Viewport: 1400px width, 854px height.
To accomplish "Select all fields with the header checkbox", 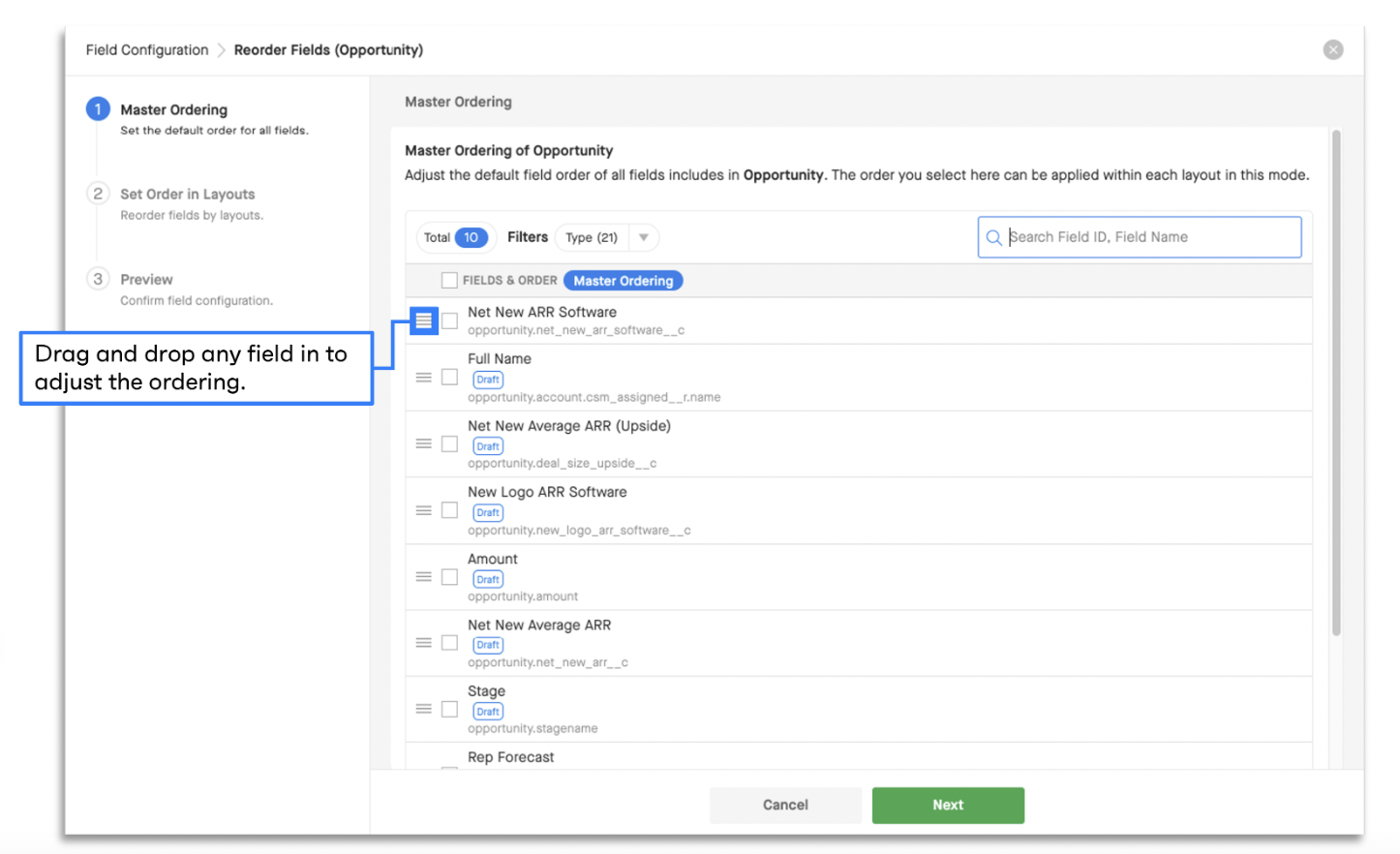I will point(449,281).
